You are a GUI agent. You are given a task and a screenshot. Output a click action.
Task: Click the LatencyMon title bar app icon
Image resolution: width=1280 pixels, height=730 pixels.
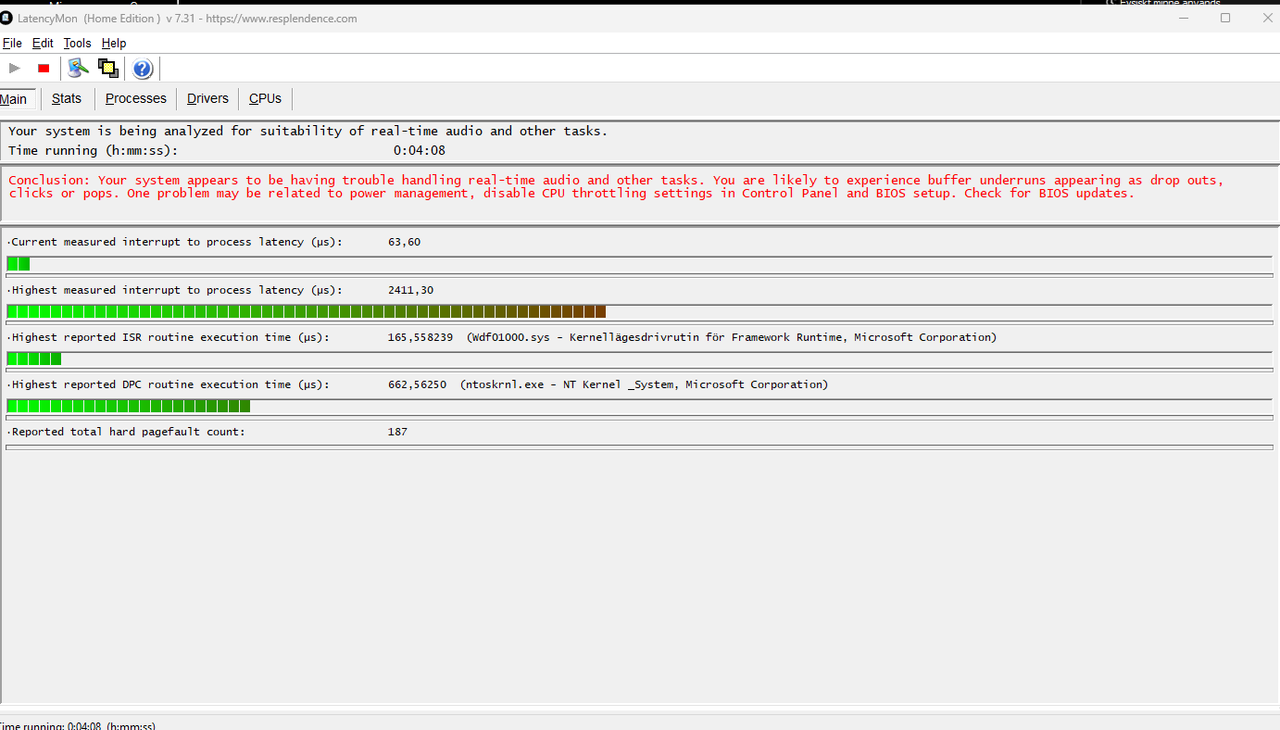click(7, 18)
